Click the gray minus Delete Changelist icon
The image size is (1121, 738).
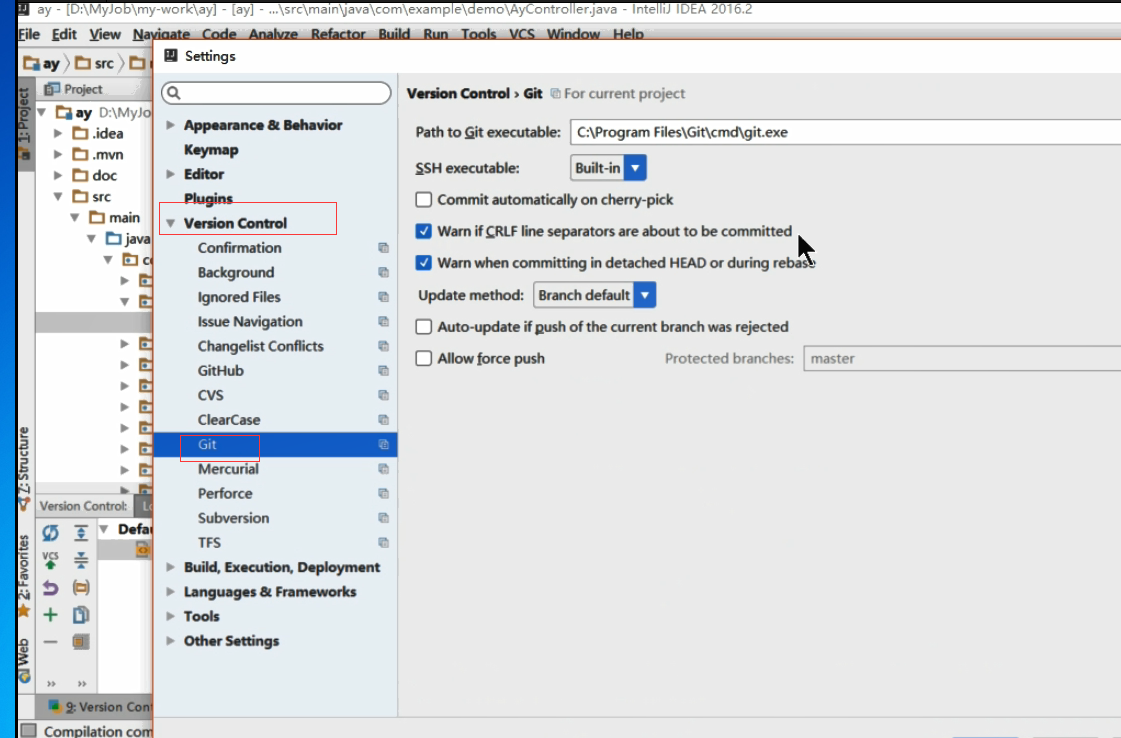(x=50, y=642)
